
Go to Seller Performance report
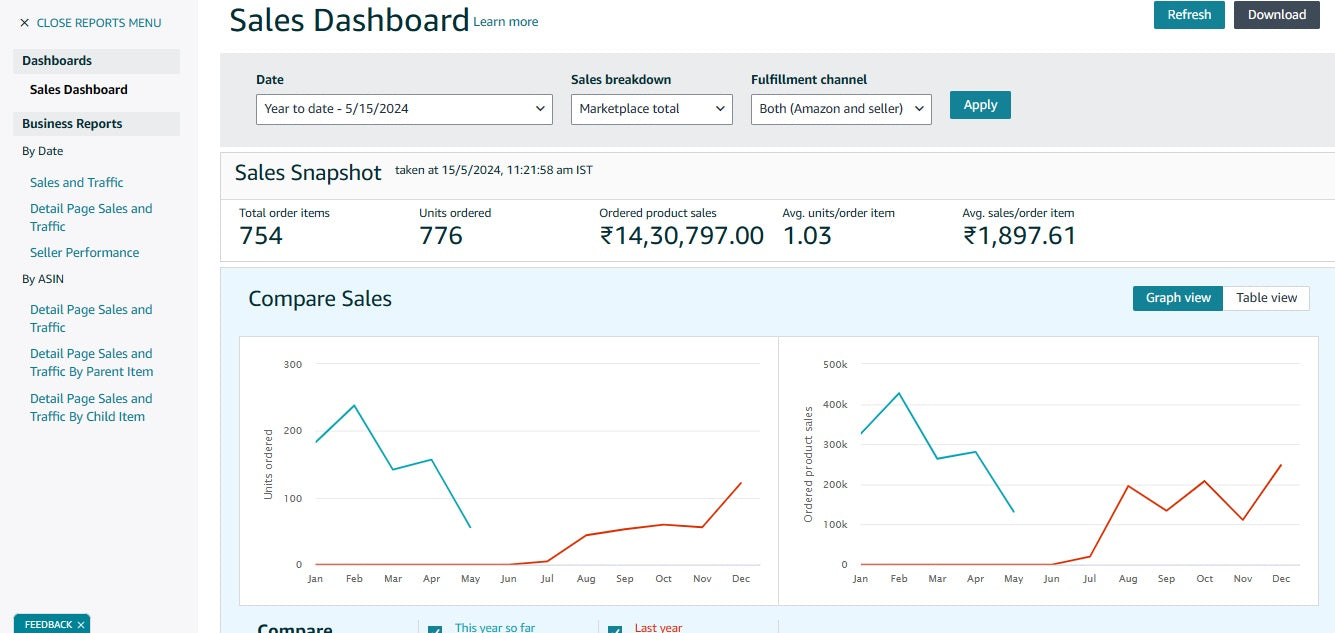pos(85,253)
